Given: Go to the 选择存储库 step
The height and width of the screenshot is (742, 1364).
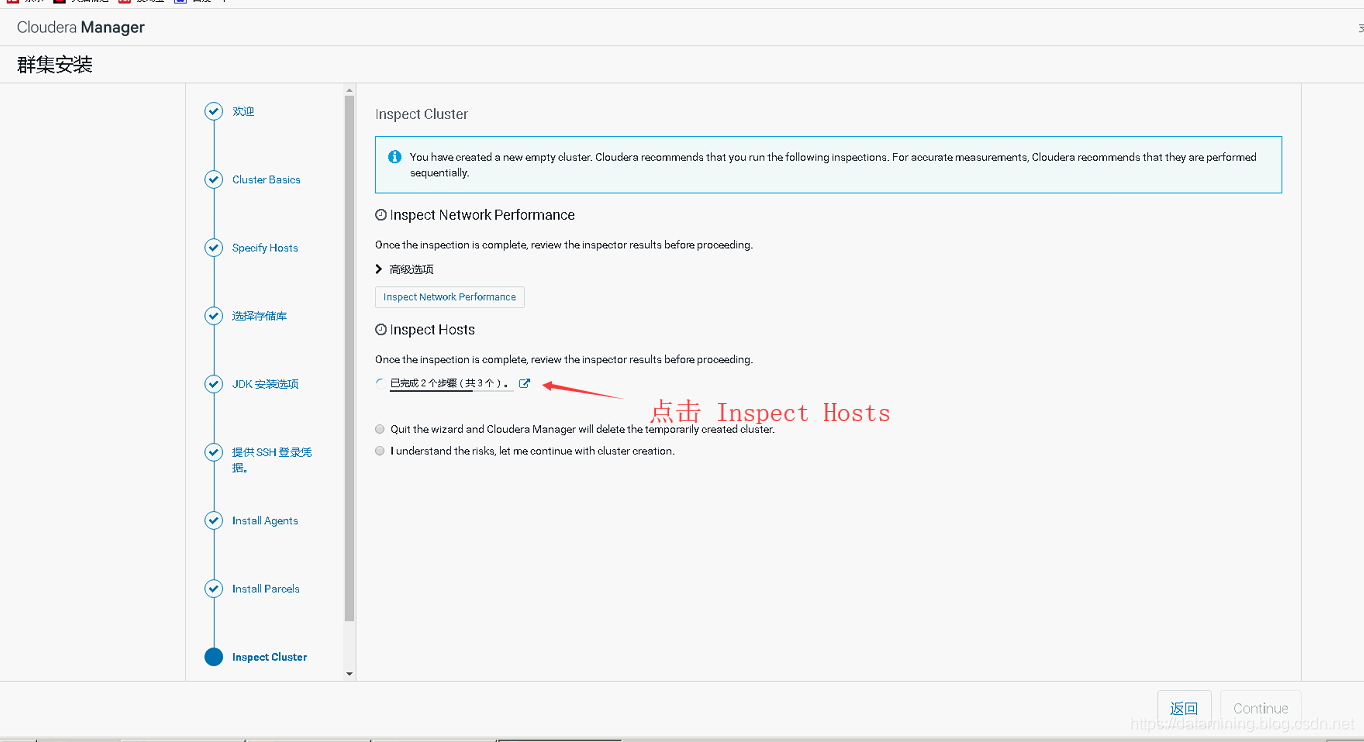Looking at the screenshot, I should point(259,316).
